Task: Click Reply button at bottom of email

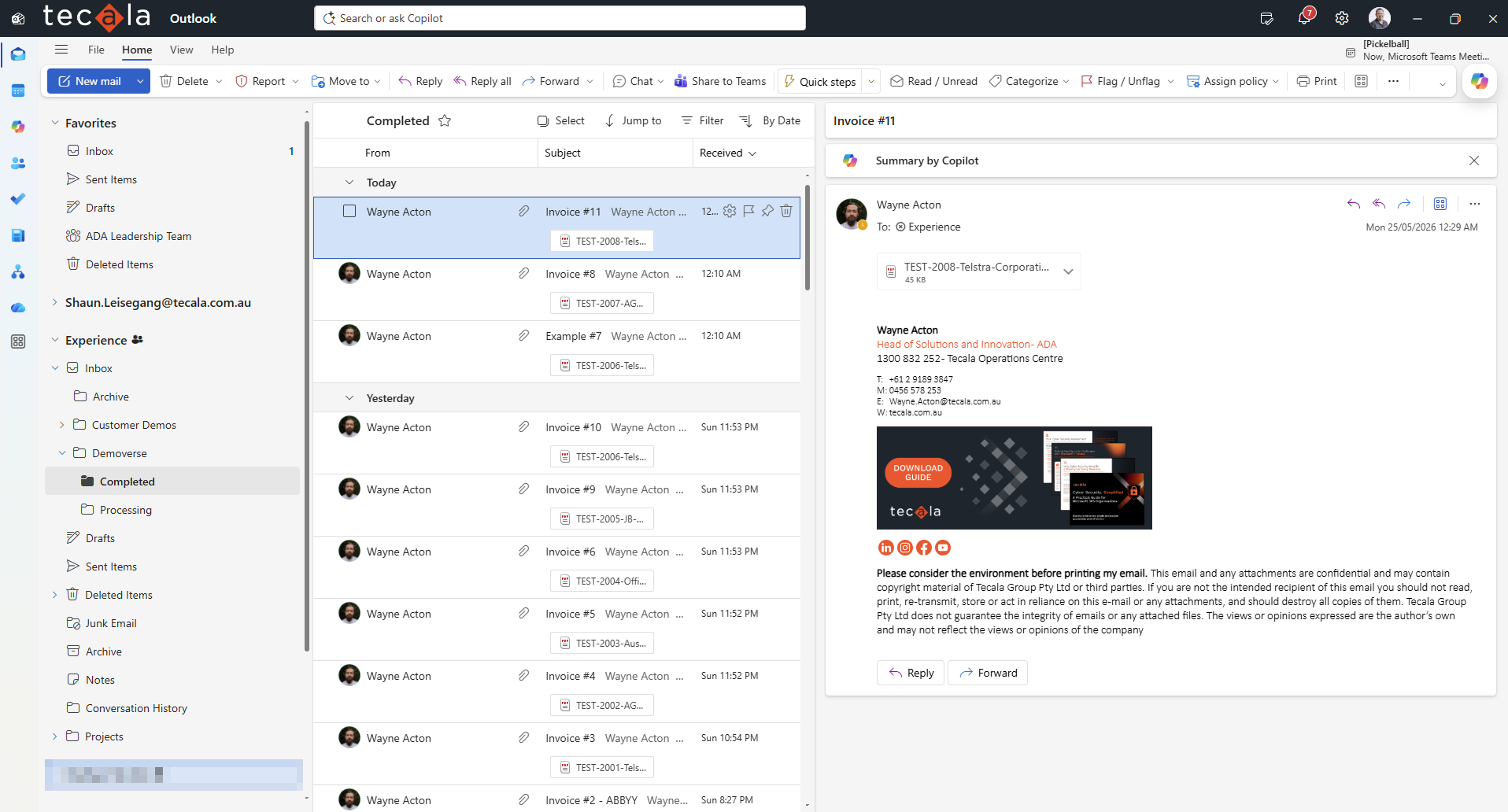Action: 910,673
